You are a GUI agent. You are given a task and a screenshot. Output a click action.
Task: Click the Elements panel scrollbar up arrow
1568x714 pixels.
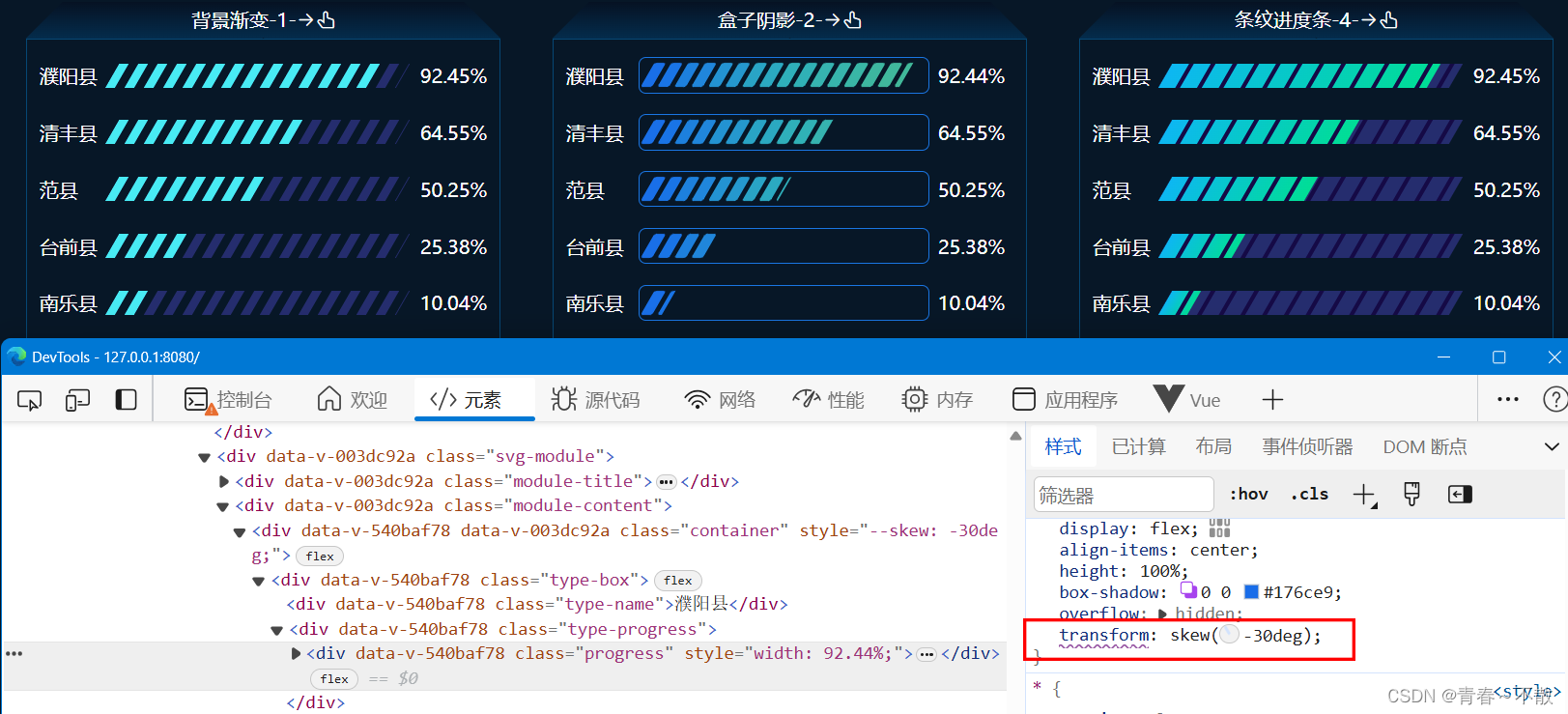coord(1015,436)
